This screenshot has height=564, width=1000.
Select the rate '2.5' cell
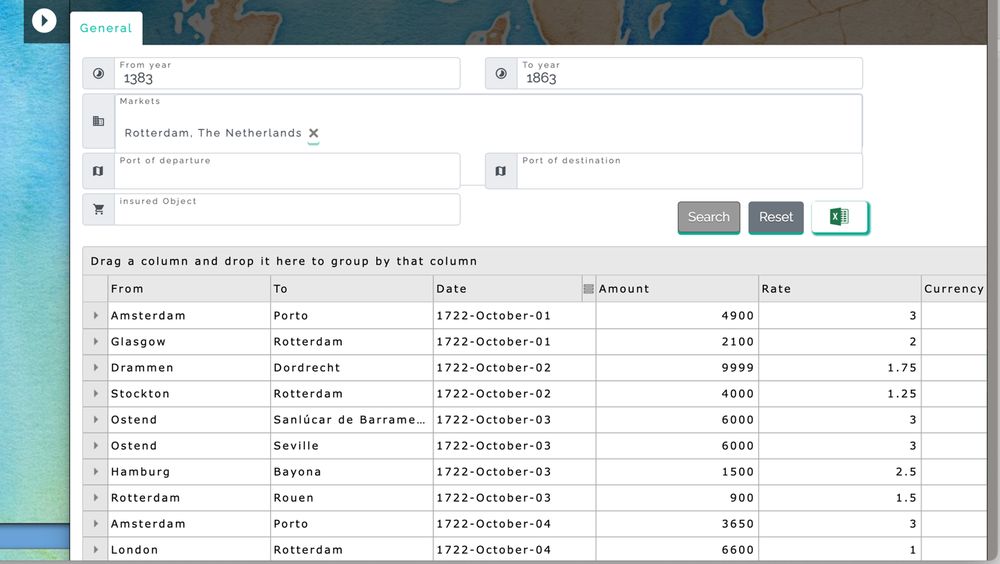[840, 471]
